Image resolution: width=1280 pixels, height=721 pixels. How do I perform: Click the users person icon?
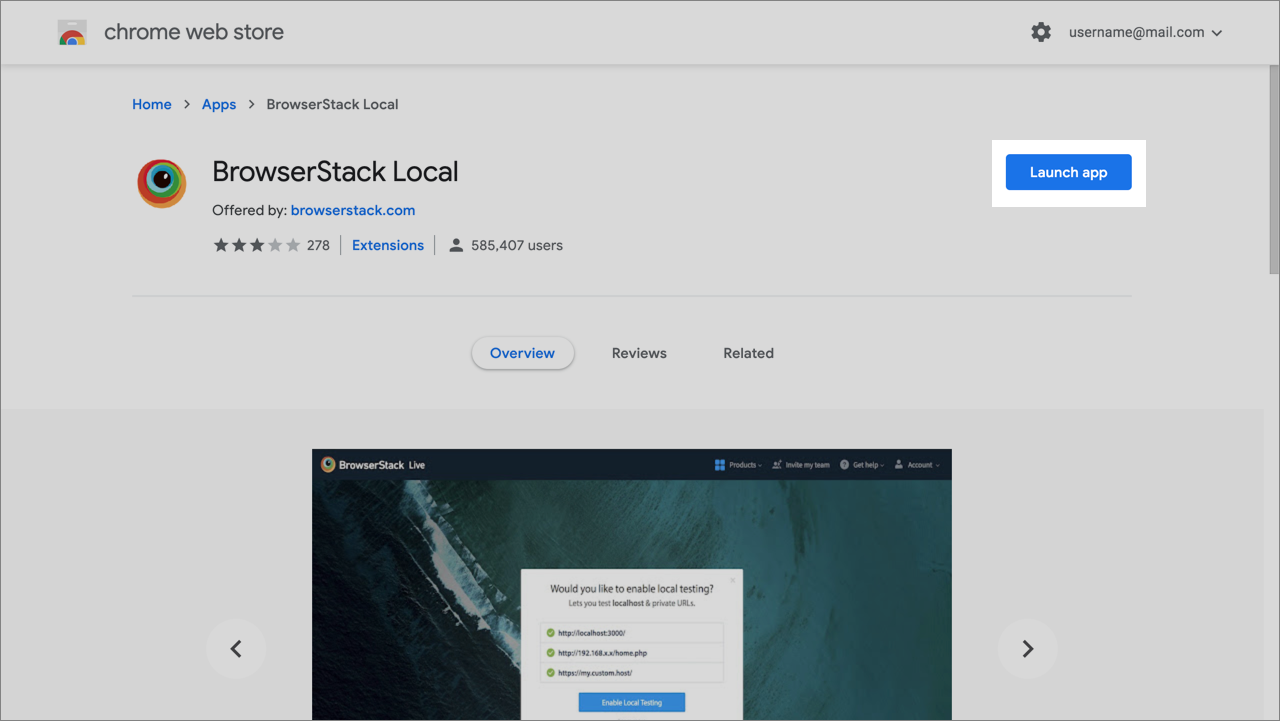(x=456, y=245)
